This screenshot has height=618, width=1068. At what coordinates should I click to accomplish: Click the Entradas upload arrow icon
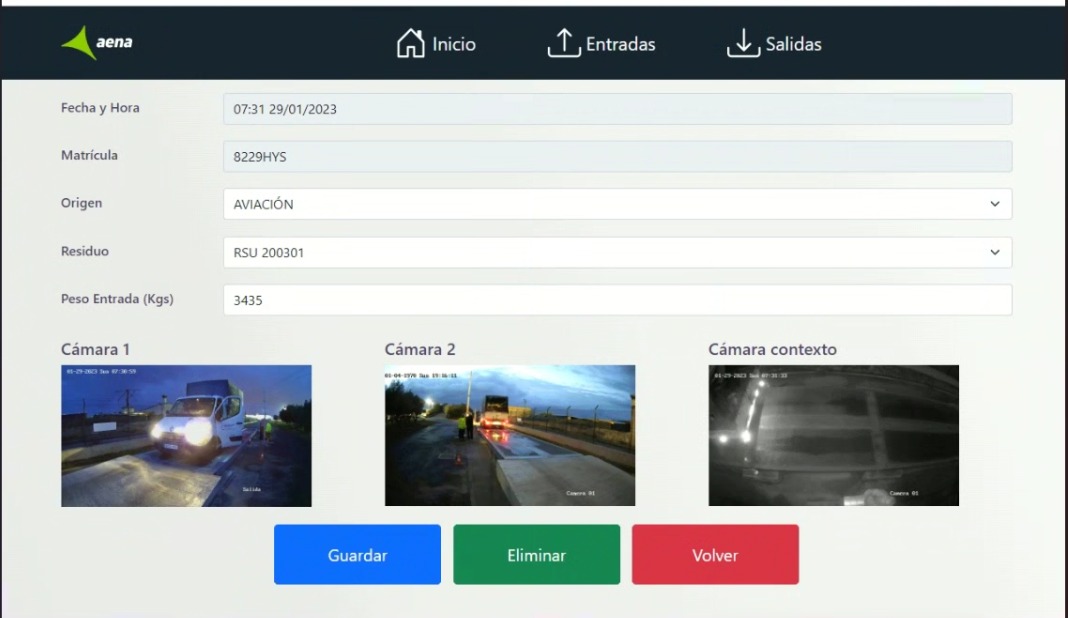click(x=563, y=42)
